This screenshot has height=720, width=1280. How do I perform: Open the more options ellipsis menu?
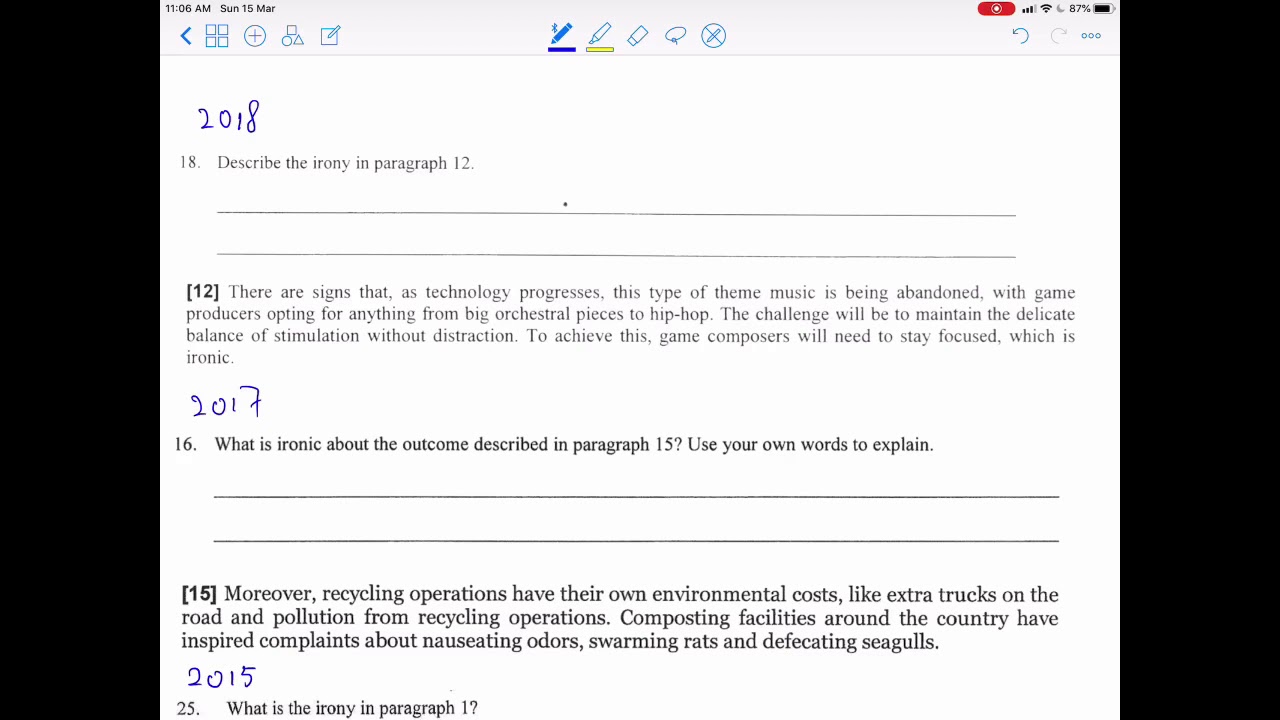(x=1091, y=36)
